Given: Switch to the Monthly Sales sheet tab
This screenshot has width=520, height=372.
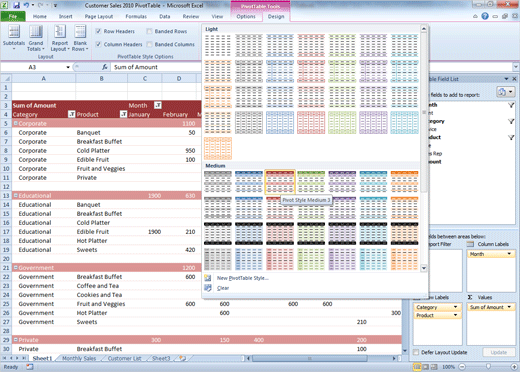Looking at the screenshot, I should 79,358.
